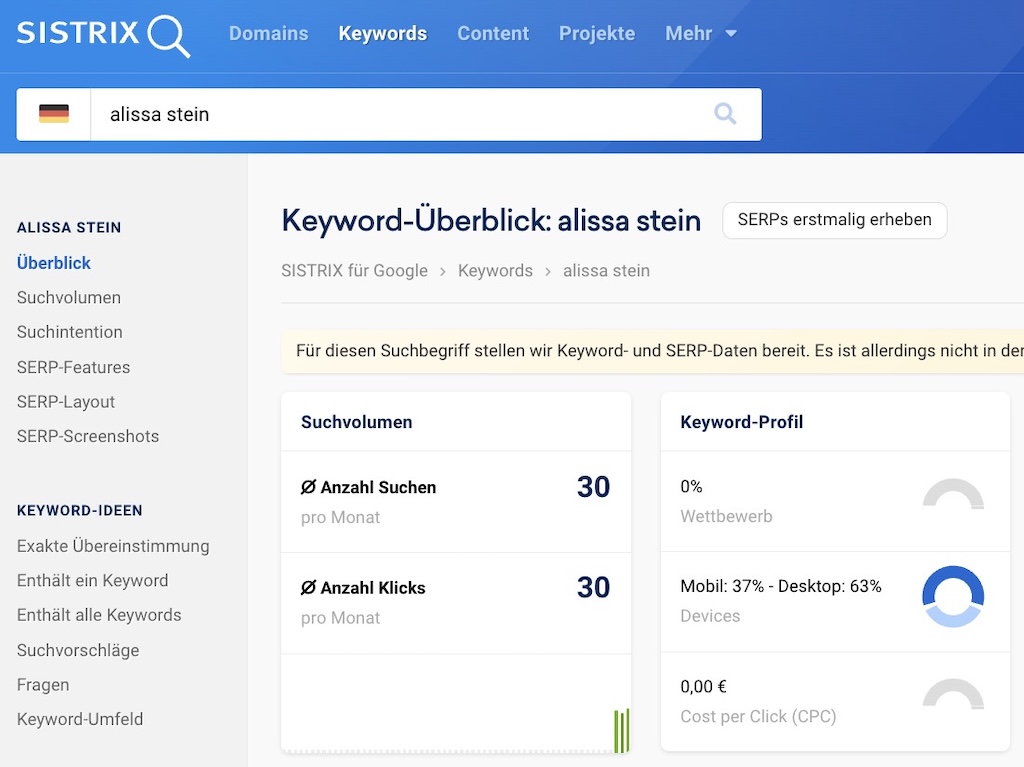
Task: Click the SISTRIX logo
Action: pyautogui.click(x=103, y=35)
